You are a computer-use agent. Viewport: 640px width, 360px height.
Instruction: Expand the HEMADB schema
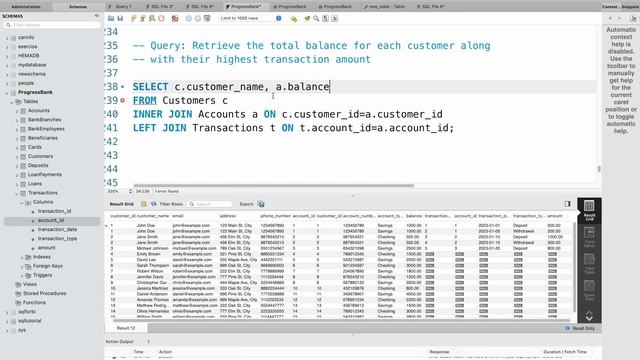[x=7, y=56]
